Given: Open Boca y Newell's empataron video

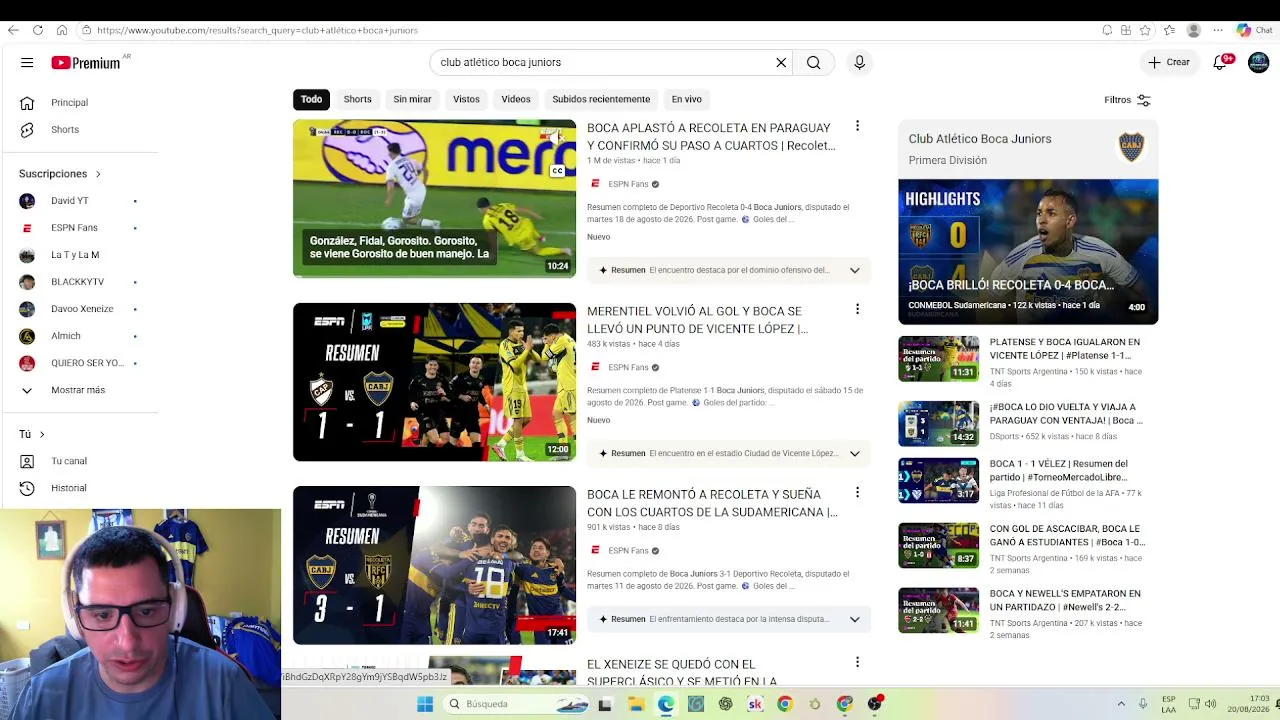Looking at the screenshot, I should coord(1065,600).
